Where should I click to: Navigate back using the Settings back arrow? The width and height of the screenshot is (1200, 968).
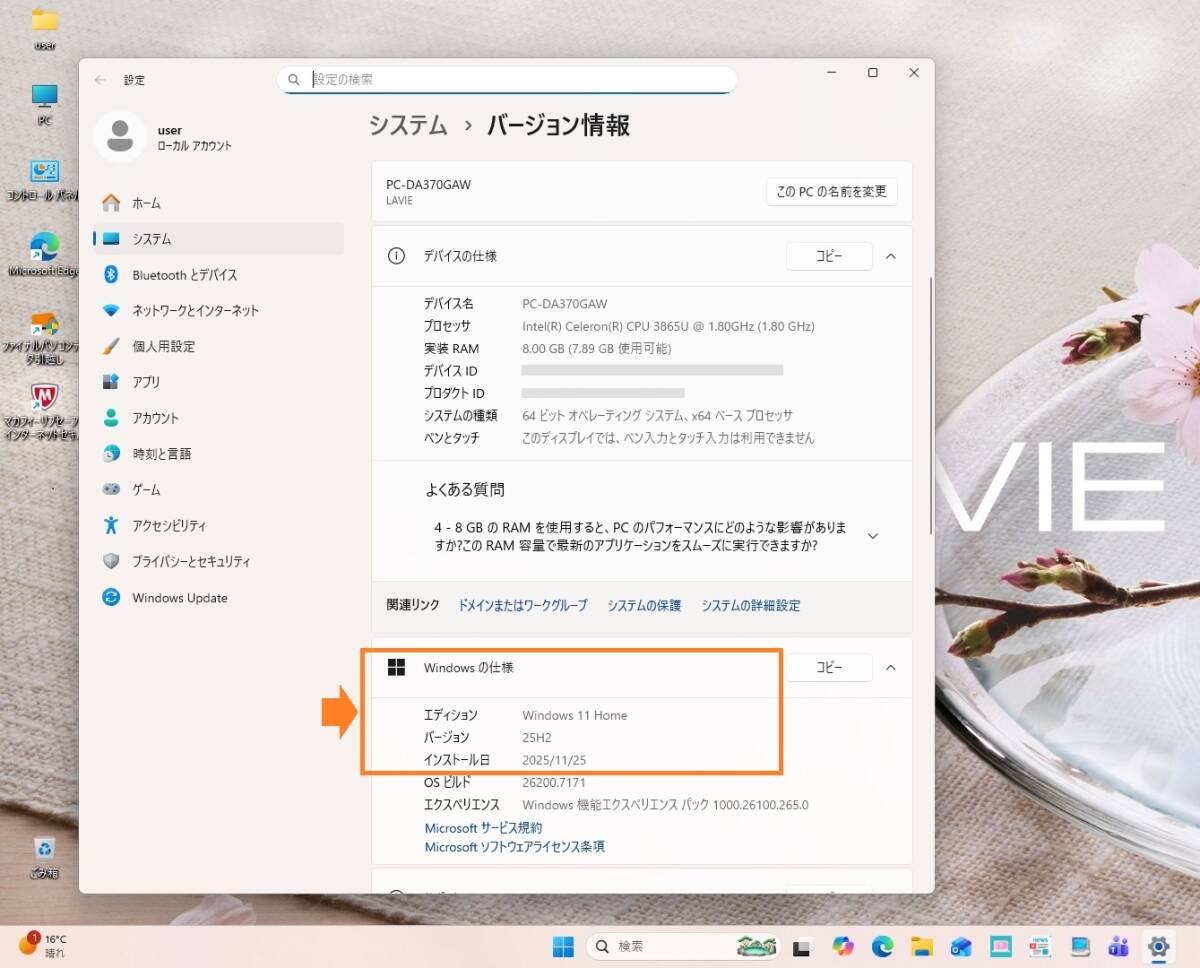[x=100, y=80]
